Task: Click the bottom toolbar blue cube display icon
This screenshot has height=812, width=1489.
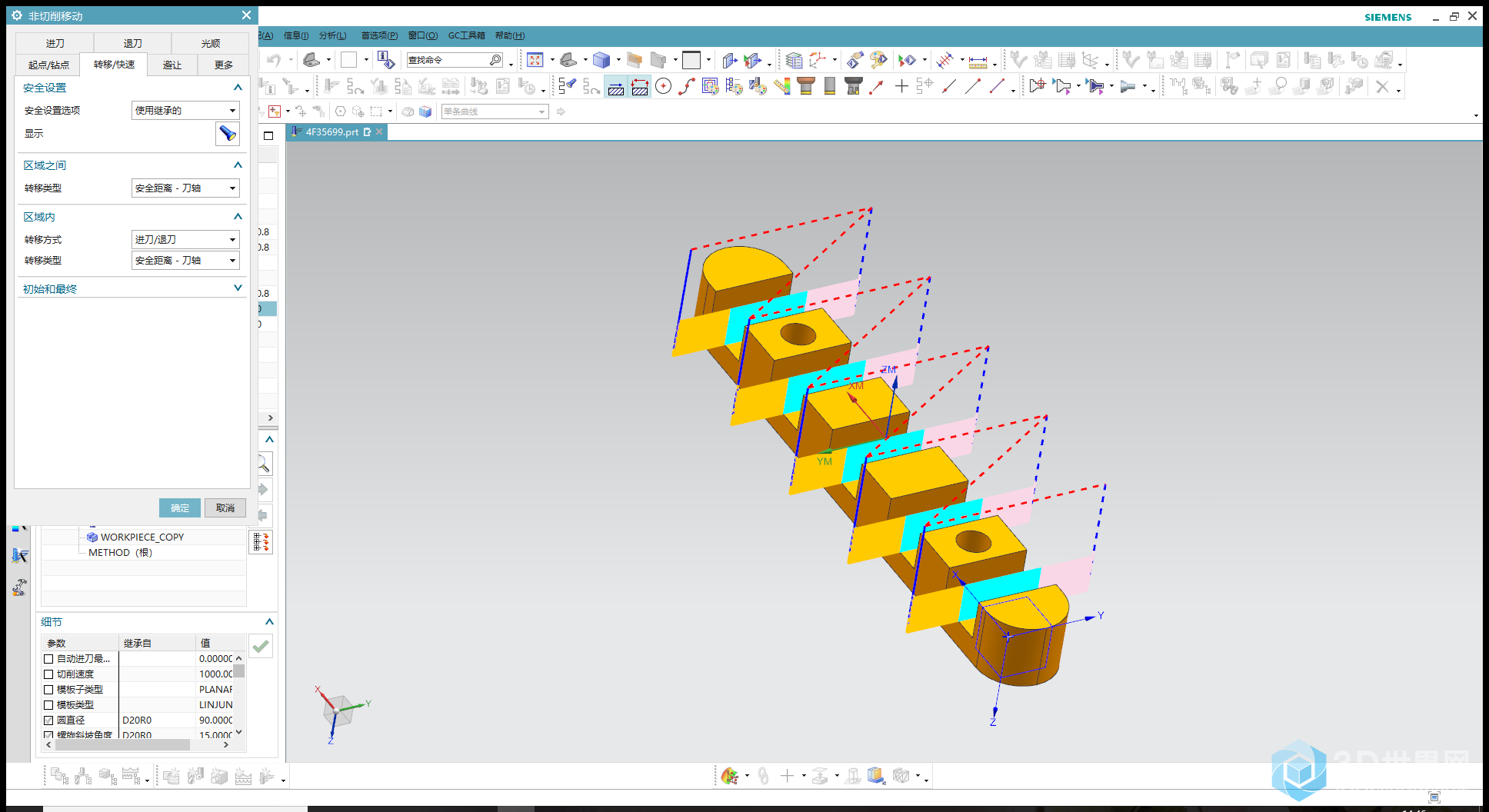Action: coord(875,776)
